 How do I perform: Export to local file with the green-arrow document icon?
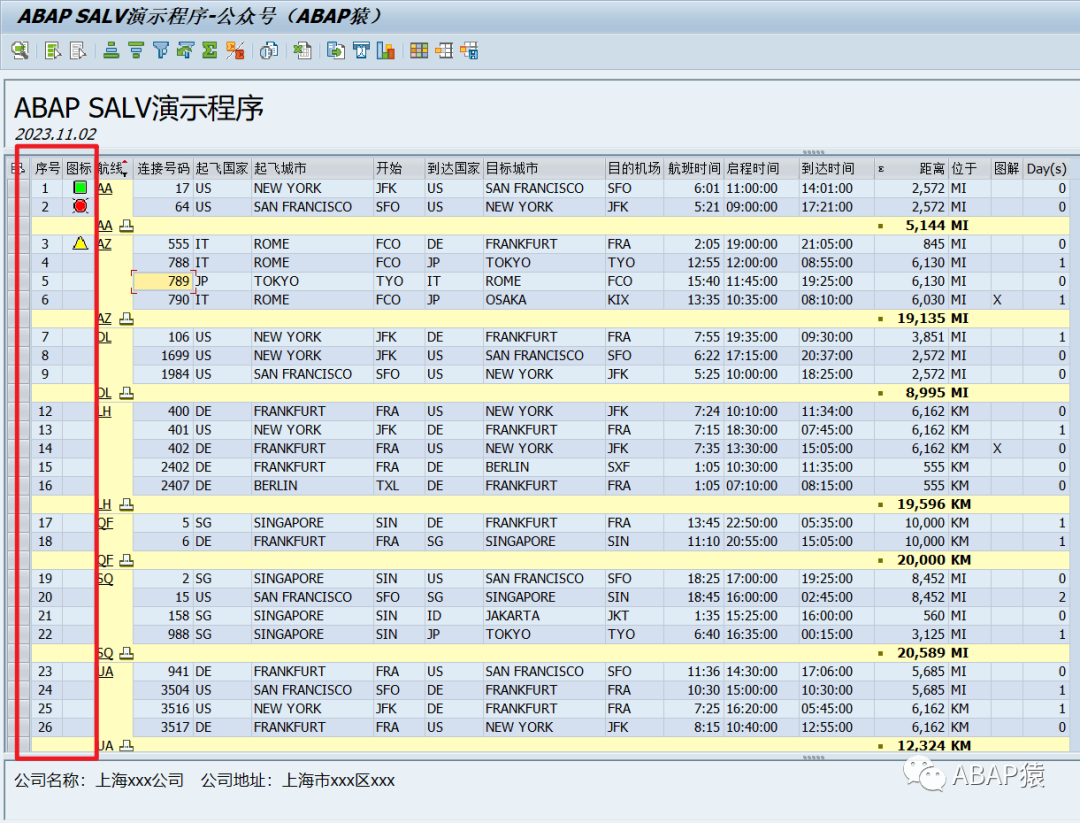pyautogui.click(x=336, y=50)
